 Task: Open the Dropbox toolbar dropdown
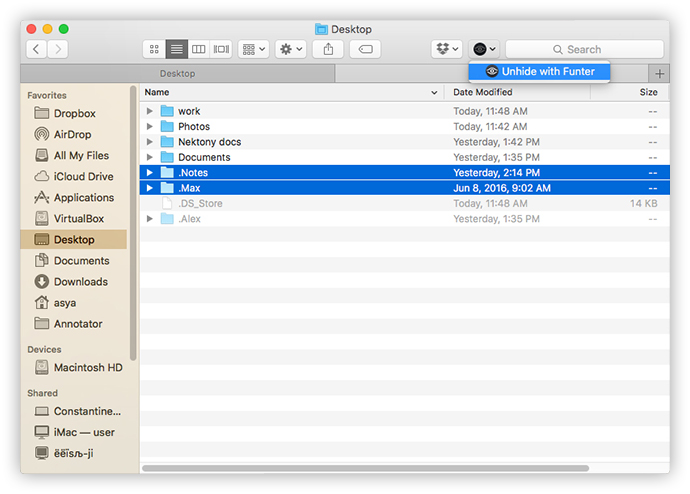[446, 49]
